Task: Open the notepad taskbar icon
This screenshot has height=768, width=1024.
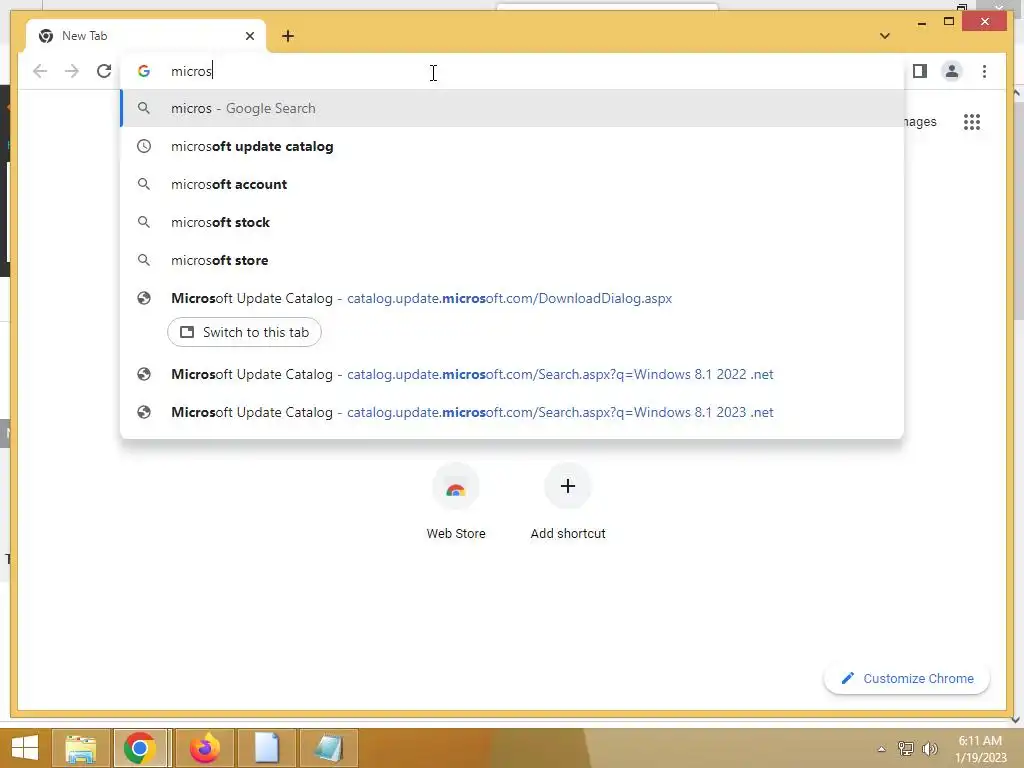Action: tap(328, 748)
